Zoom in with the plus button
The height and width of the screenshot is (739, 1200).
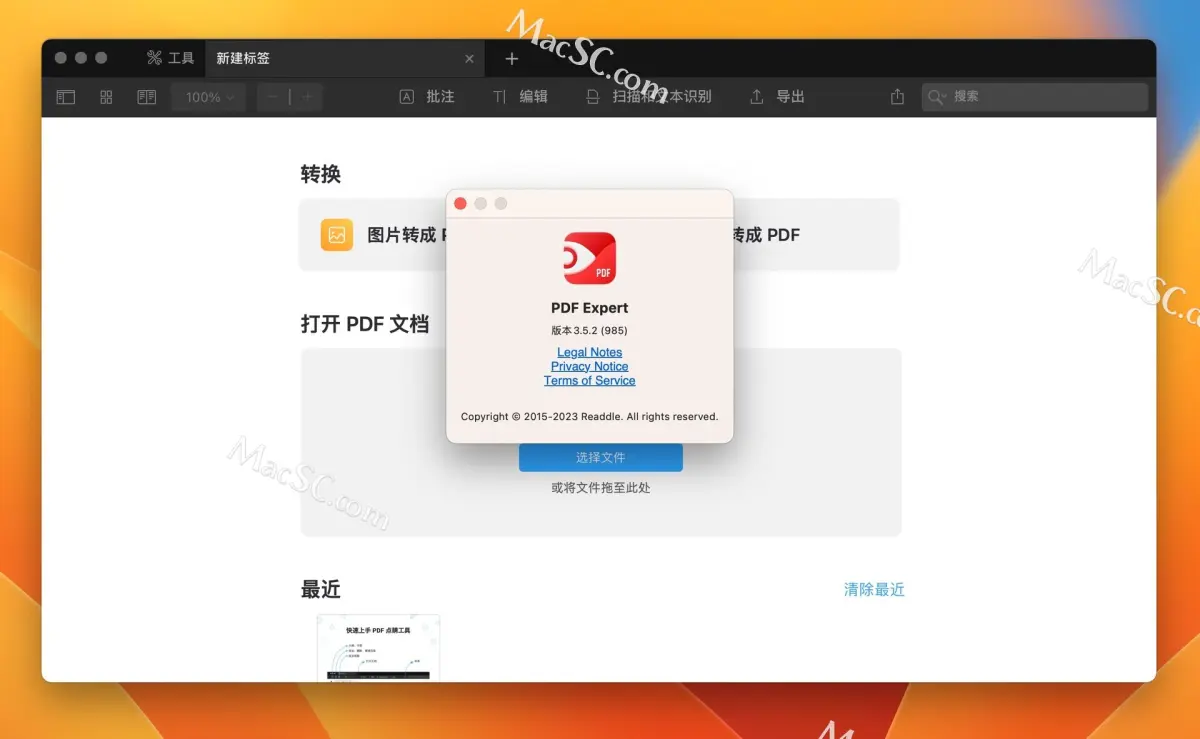point(307,97)
